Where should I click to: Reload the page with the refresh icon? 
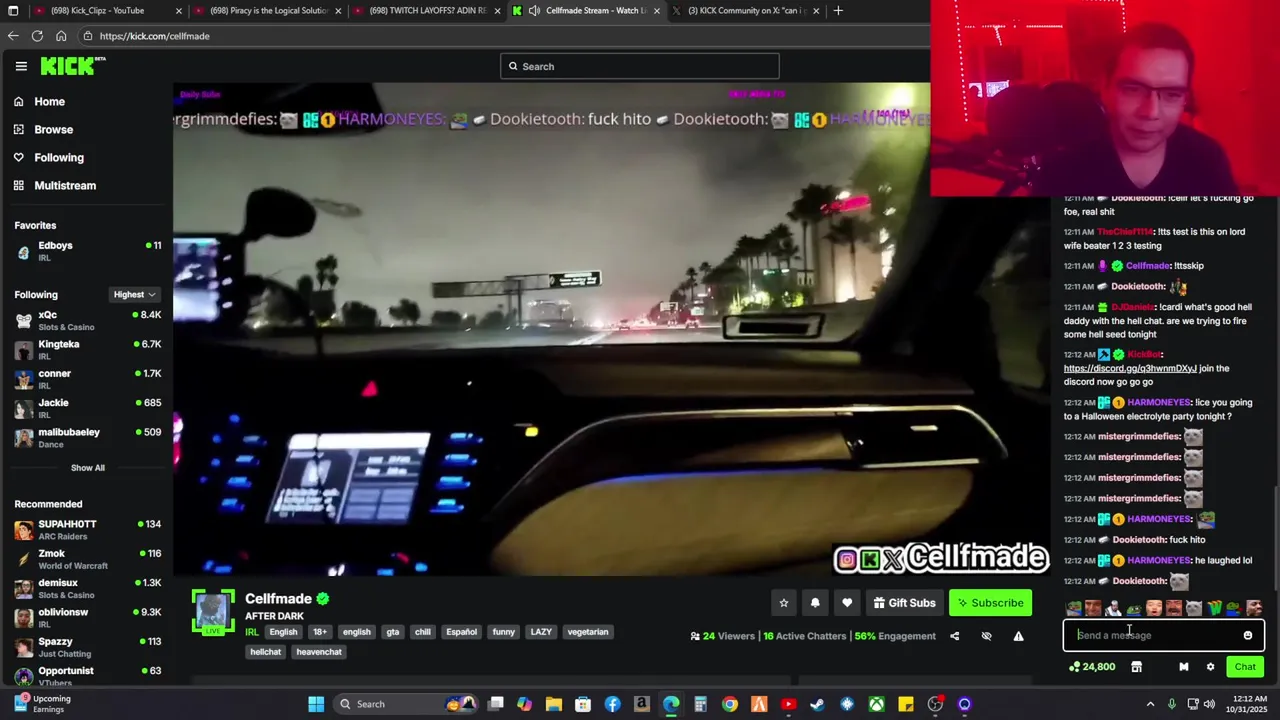pyautogui.click(x=37, y=36)
